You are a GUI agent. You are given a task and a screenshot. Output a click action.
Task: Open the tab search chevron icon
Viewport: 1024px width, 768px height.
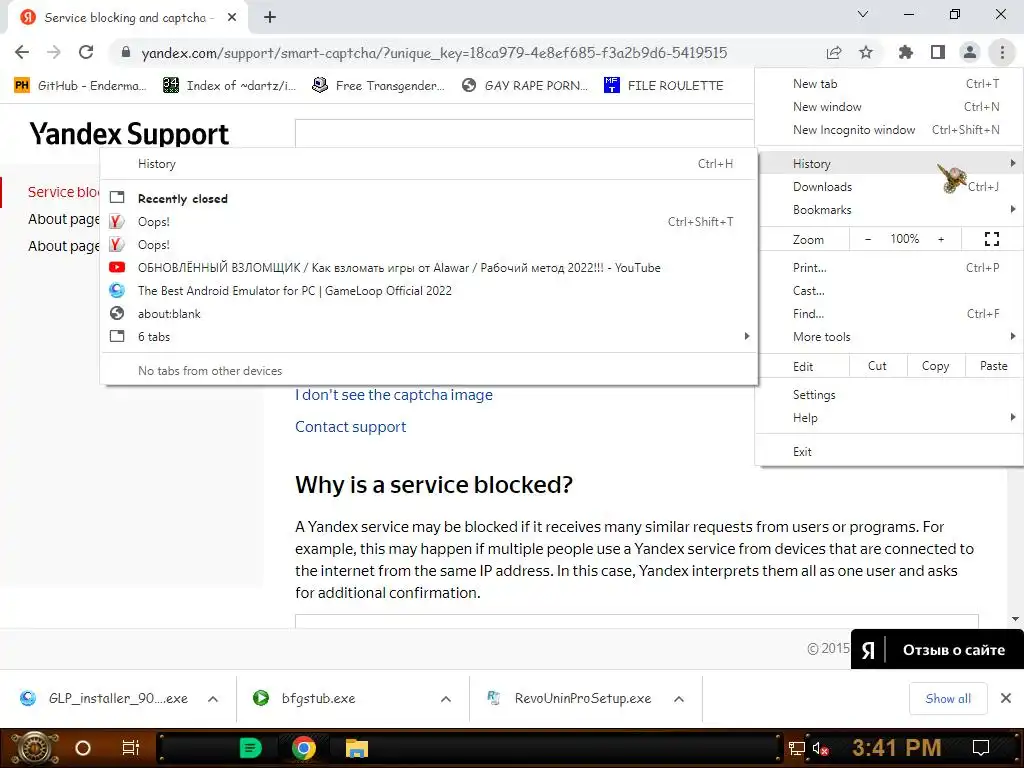click(x=863, y=14)
